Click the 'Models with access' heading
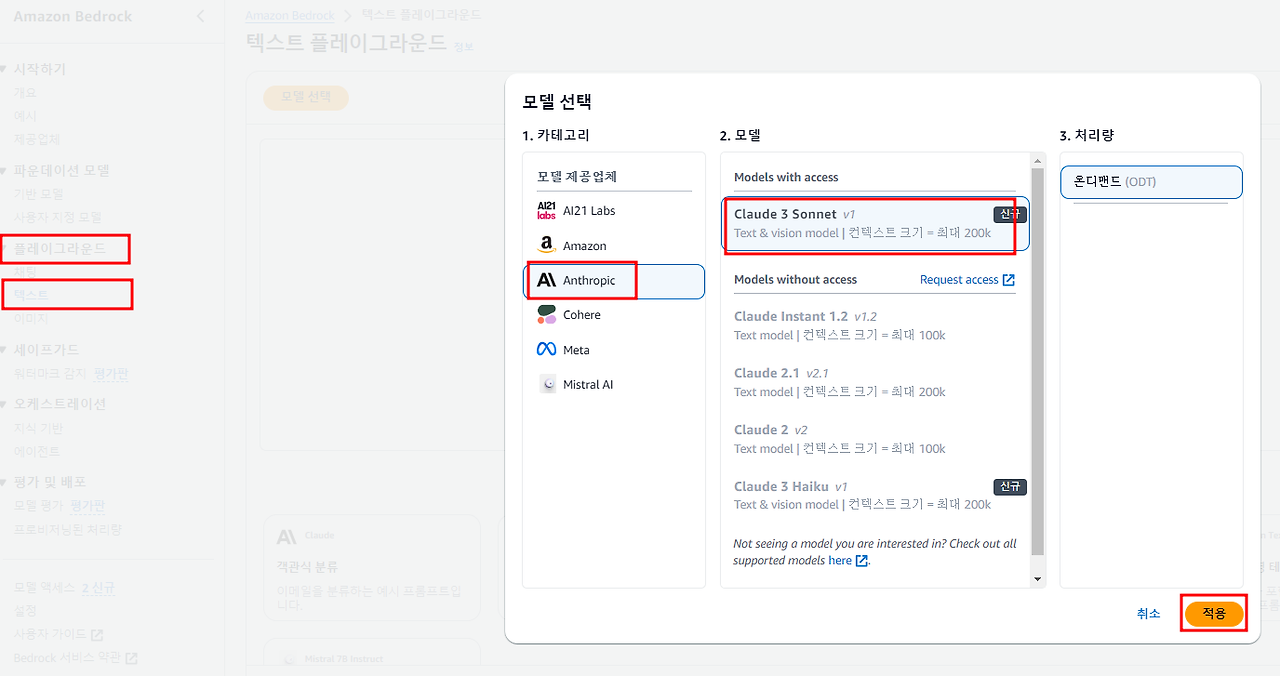Viewport: 1280px width, 676px height. click(x=786, y=177)
